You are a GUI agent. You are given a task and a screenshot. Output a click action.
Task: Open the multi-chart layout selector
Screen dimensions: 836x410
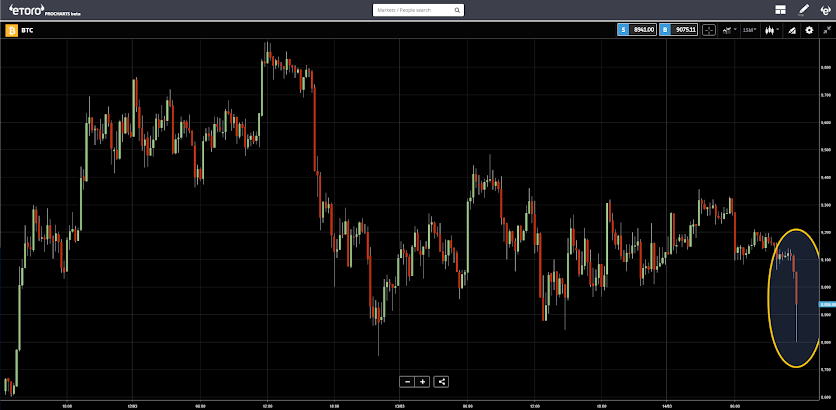[x=781, y=10]
